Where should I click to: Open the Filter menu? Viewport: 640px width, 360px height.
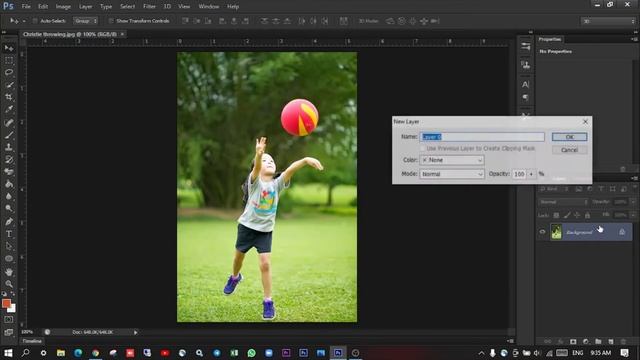[149, 7]
